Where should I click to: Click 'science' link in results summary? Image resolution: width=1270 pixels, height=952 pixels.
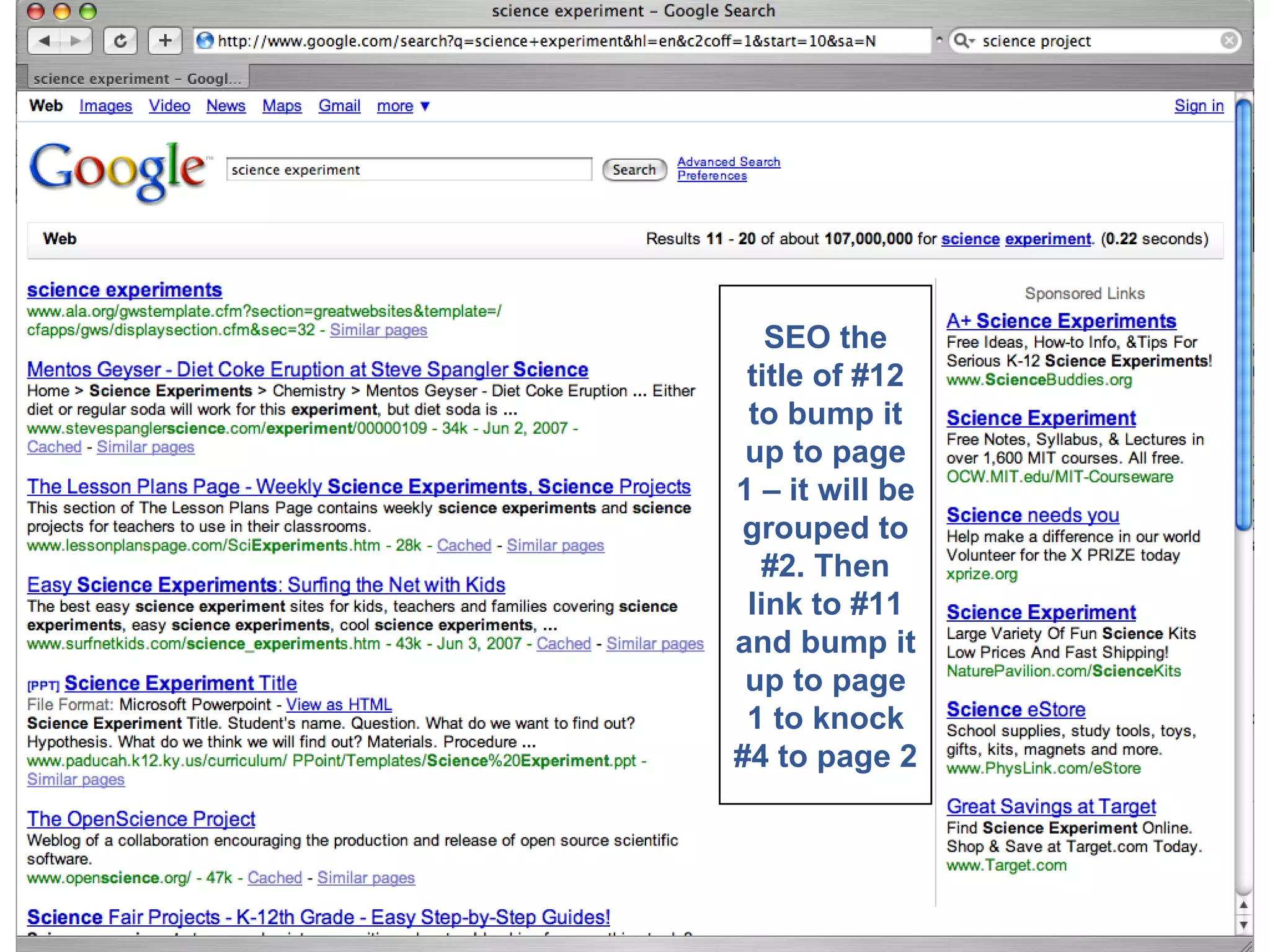tap(970, 239)
